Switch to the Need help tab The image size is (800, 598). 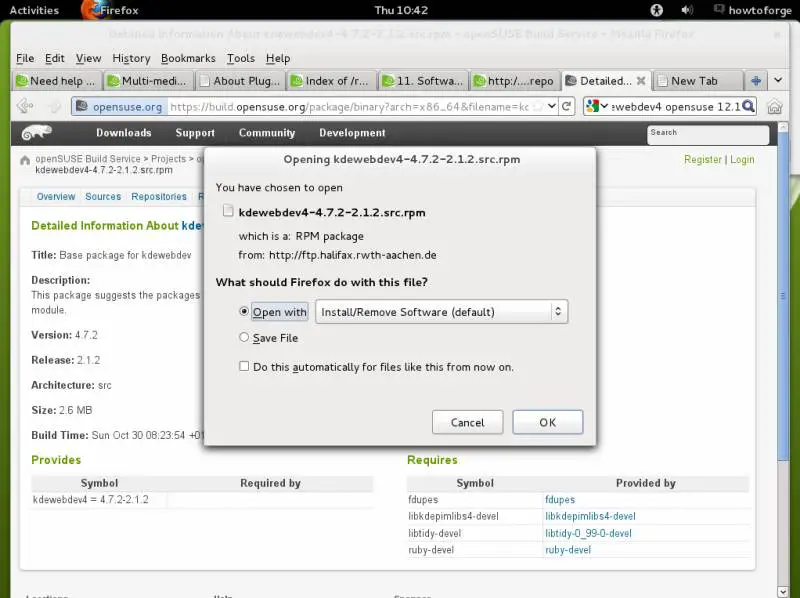[56, 81]
